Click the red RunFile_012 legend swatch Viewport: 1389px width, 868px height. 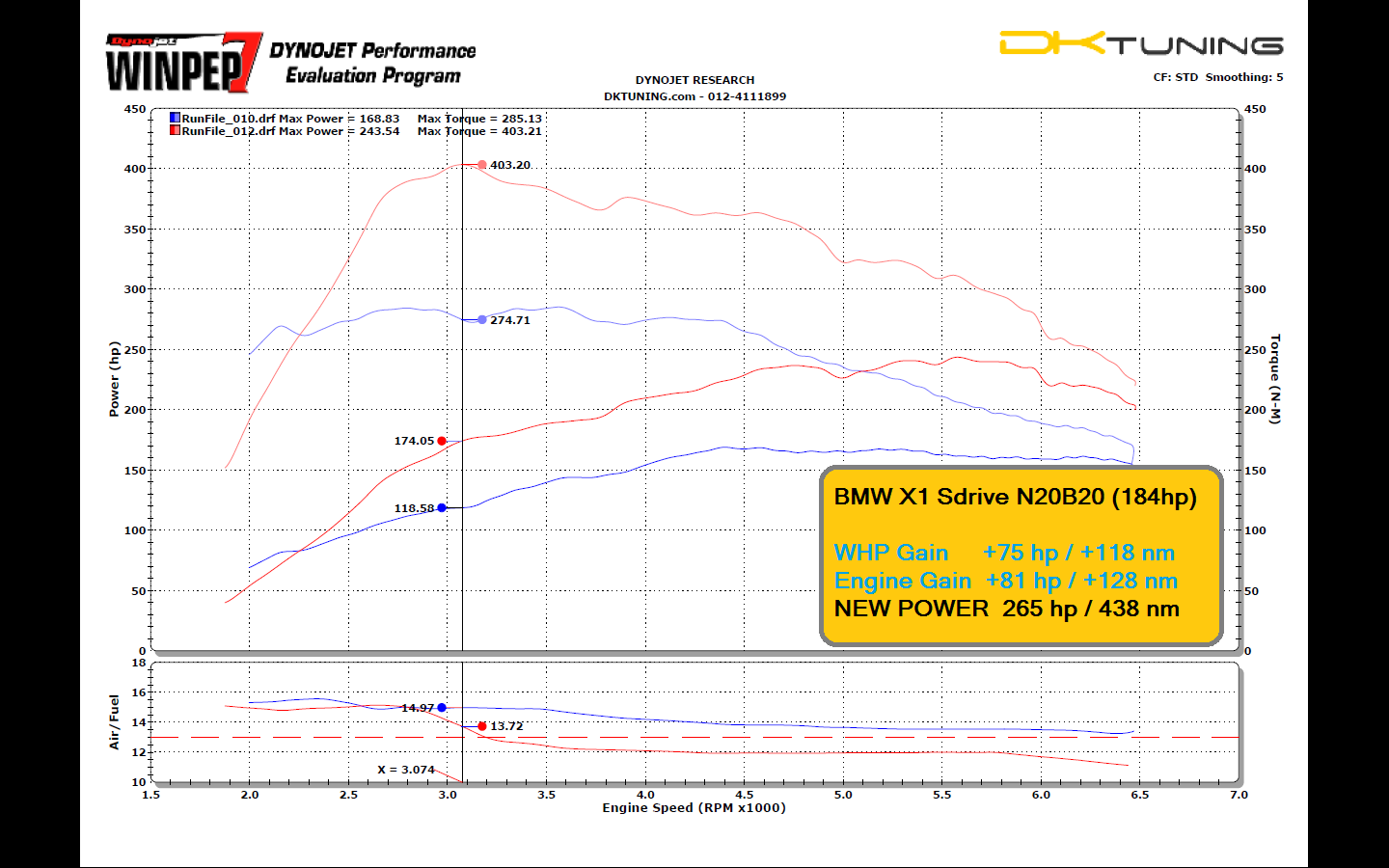[x=175, y=130]
